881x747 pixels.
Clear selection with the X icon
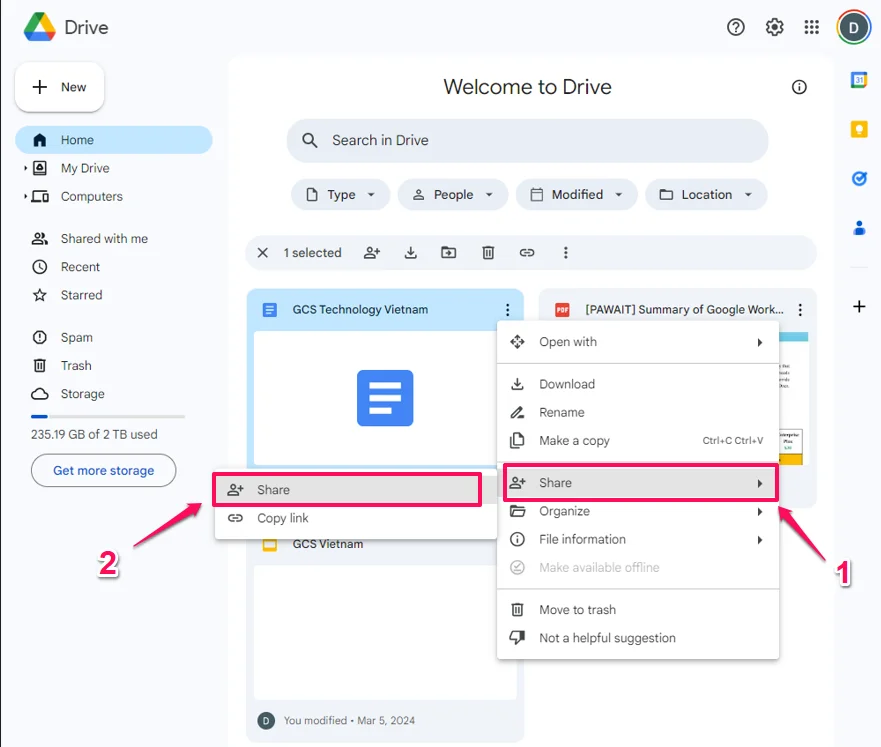coord(263,253)
